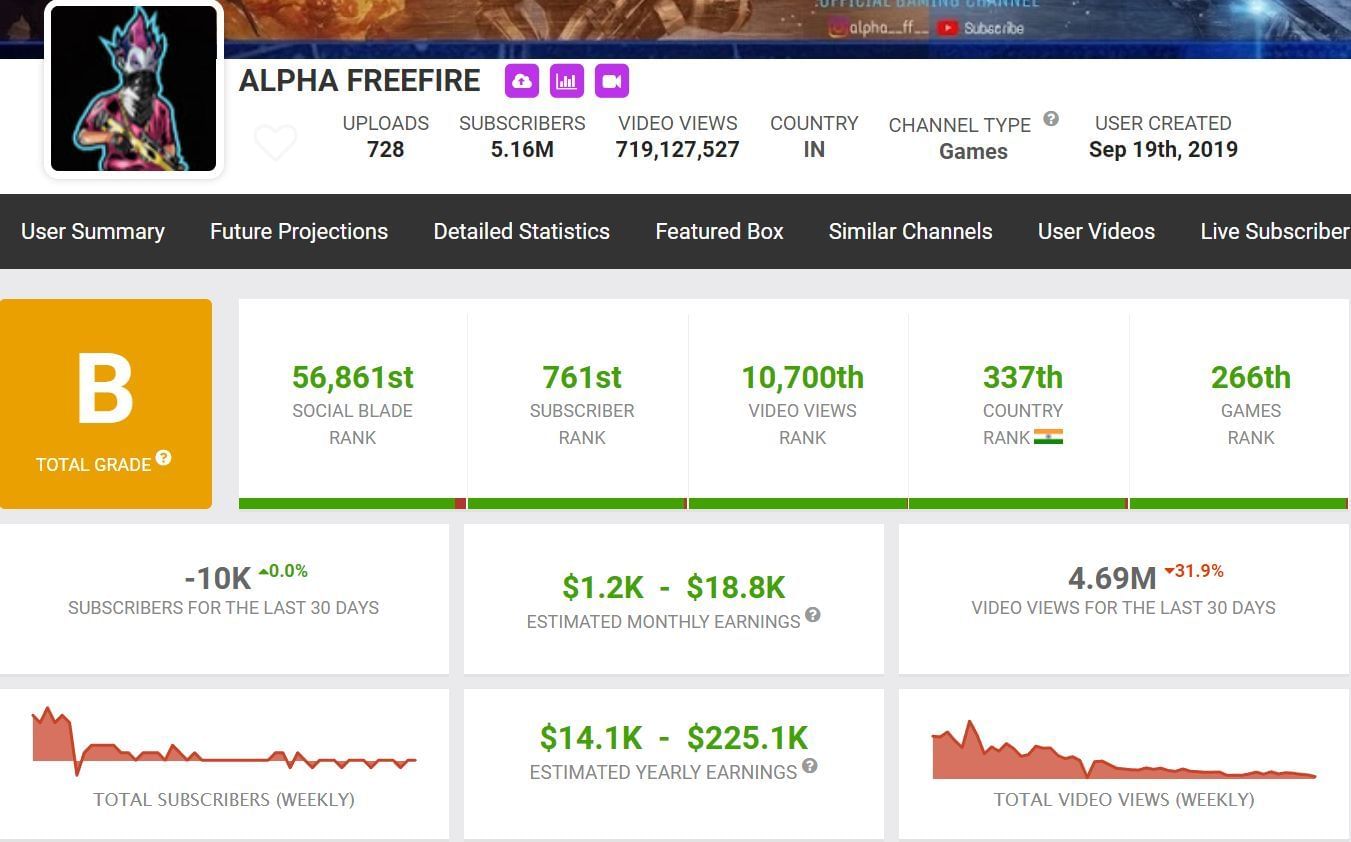
Task: Click the YouTube Subscribe link in banner
Action: 982,28
